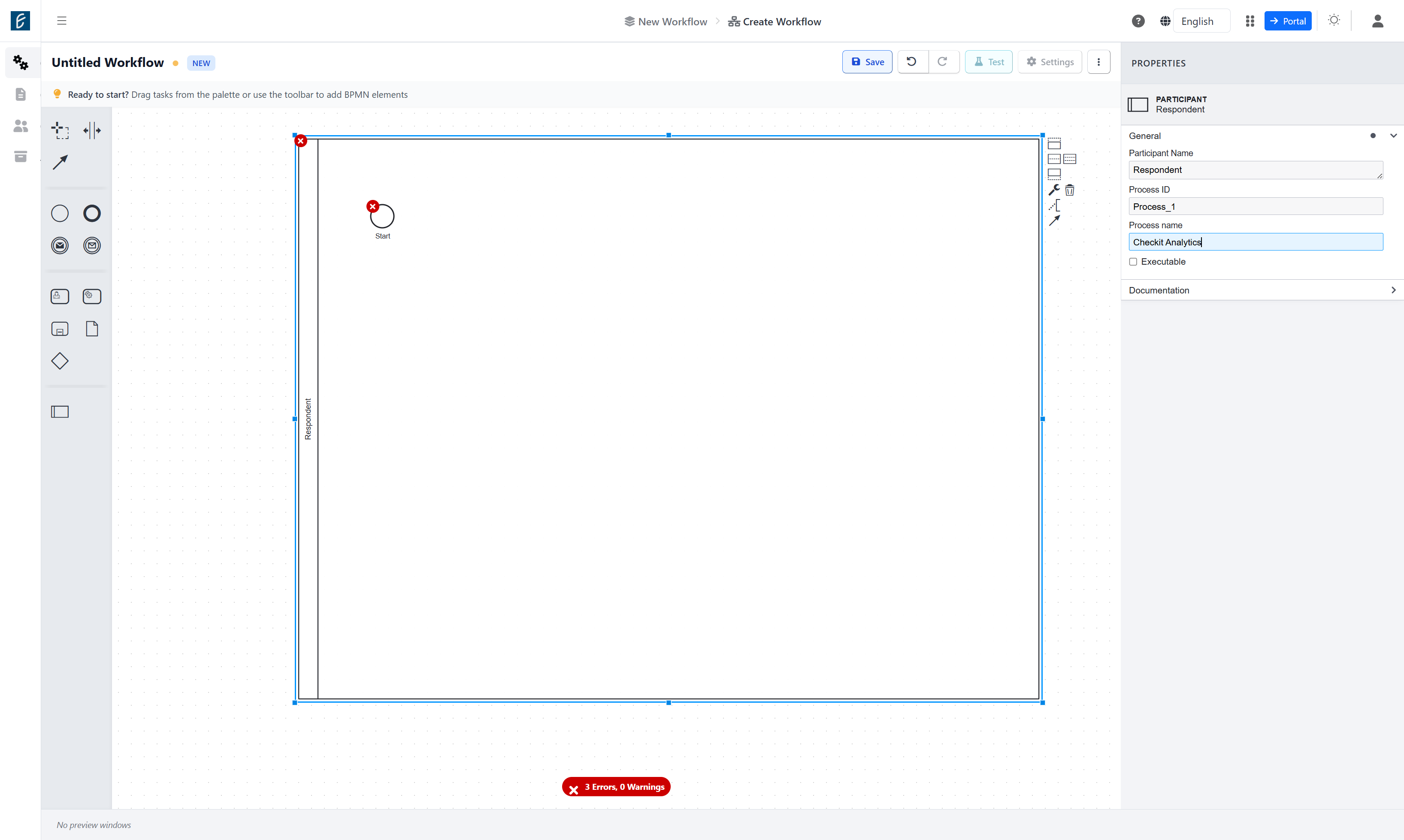This screenshot has width=1404, height=840.
Task: Open workflows section in left sidebar
Action: coord(20,62)
